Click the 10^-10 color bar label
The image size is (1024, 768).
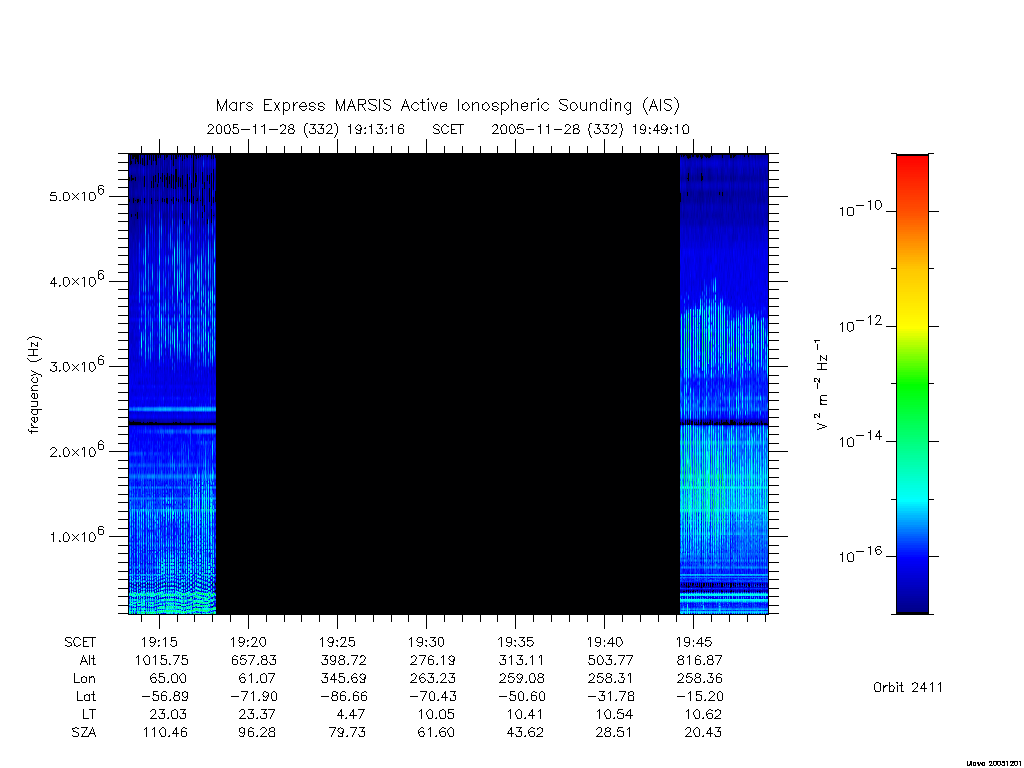[x=860, y=209]
